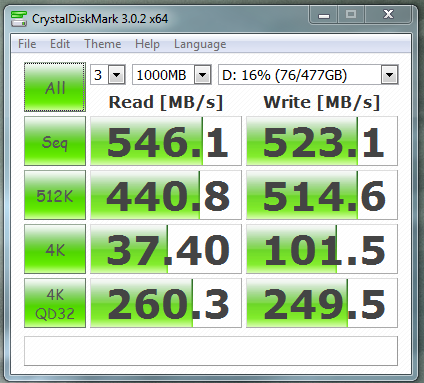Open the Help menu

(147, 44)
